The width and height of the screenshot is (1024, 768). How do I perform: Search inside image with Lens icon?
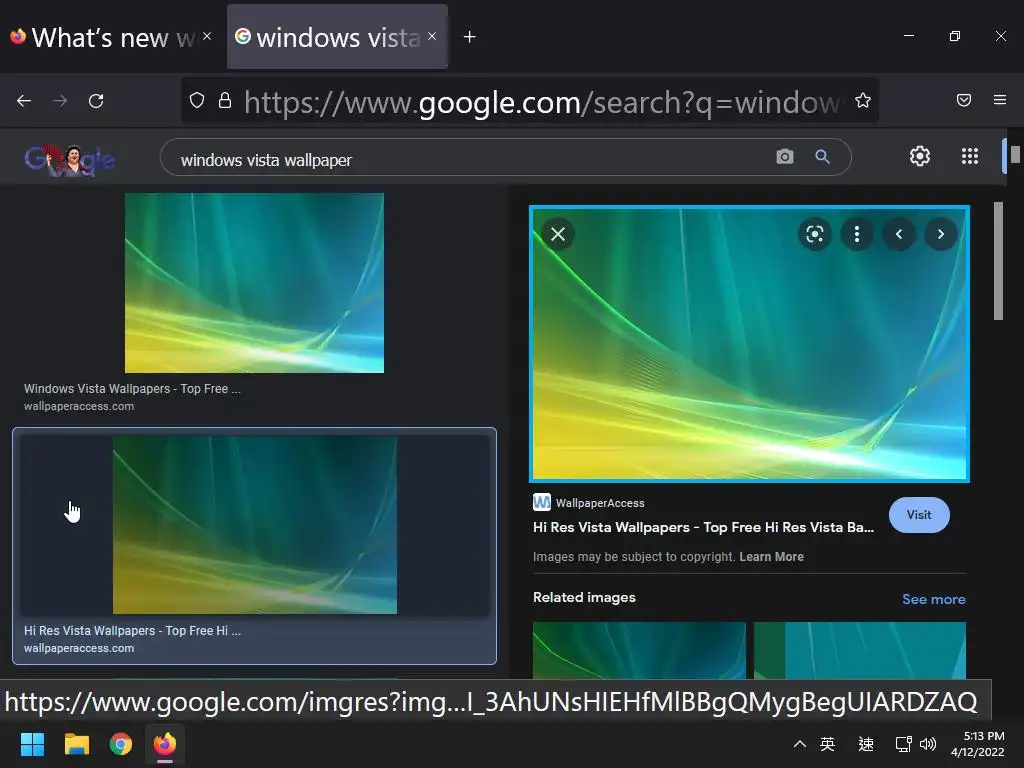coord(814,234)
